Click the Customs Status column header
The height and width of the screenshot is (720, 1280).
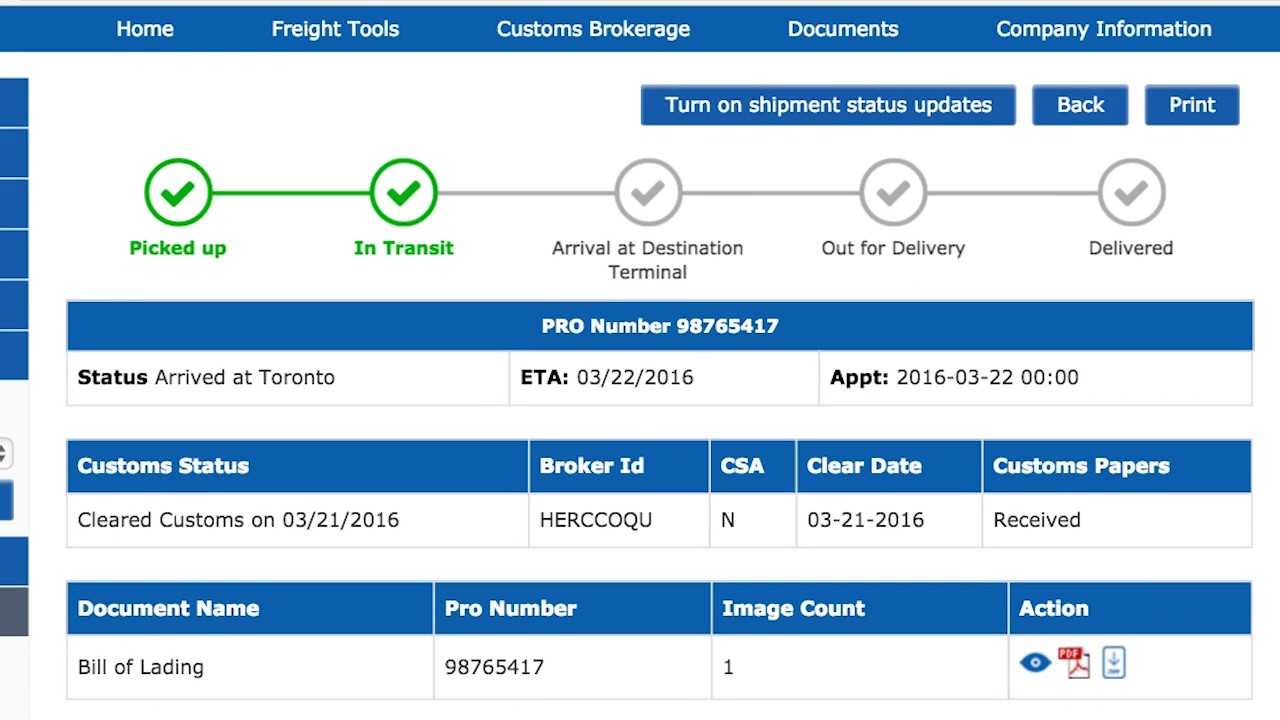click(163, 466)
